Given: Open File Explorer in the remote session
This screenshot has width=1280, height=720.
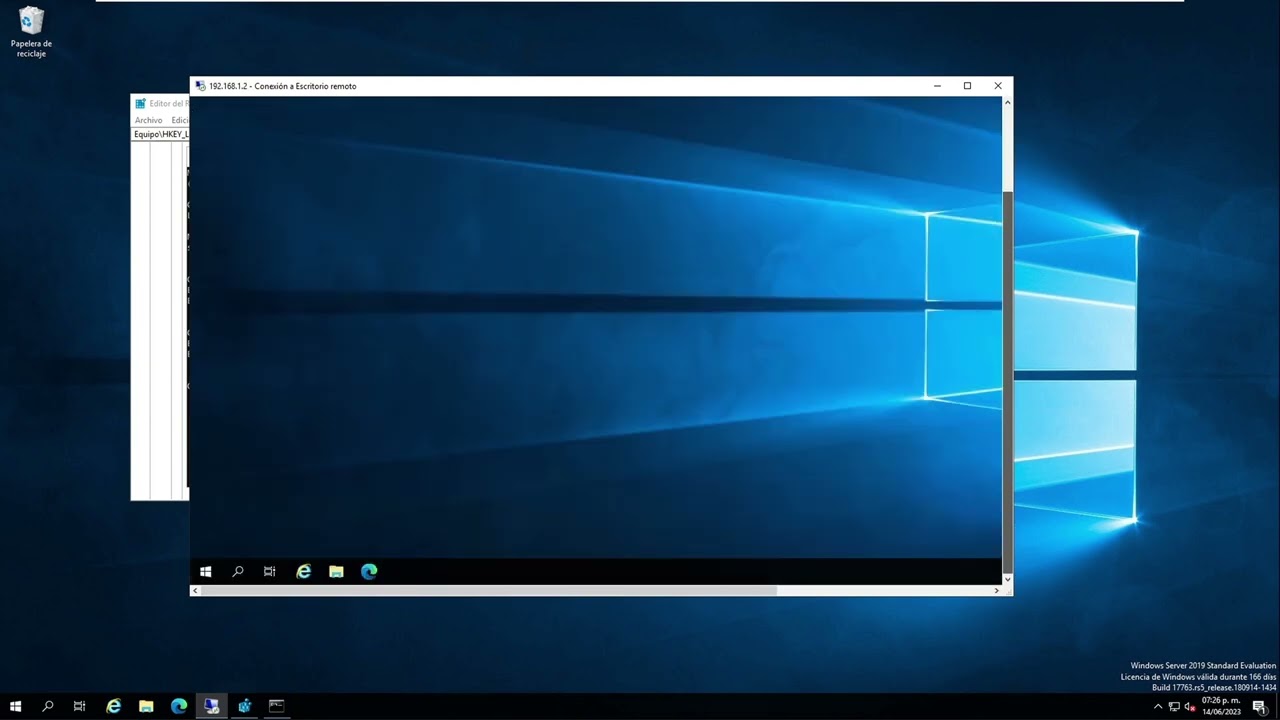Looking at the screenshot, I should click(x=336, y=571).
